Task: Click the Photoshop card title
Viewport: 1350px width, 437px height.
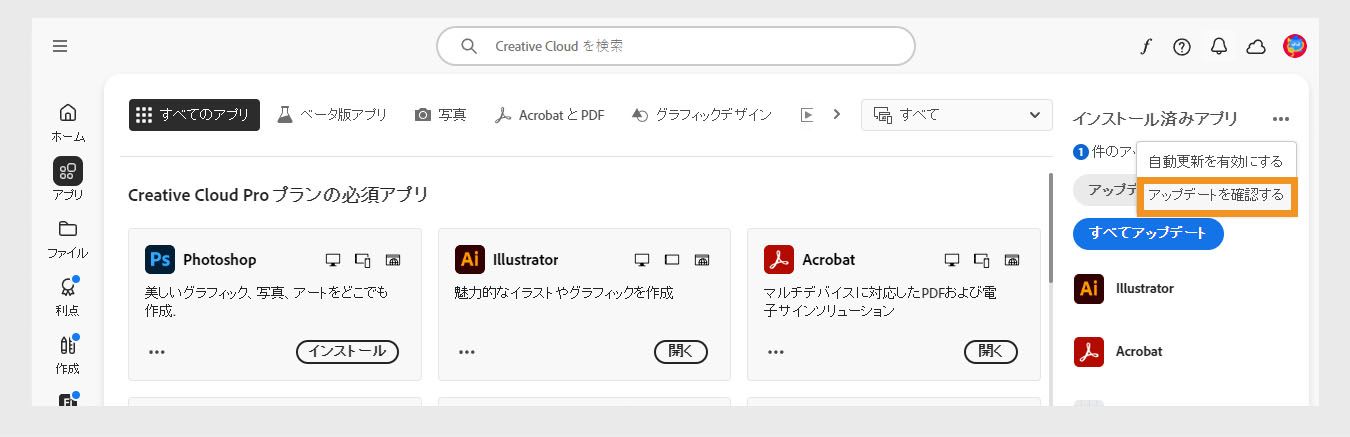Action: click(219, 259)
